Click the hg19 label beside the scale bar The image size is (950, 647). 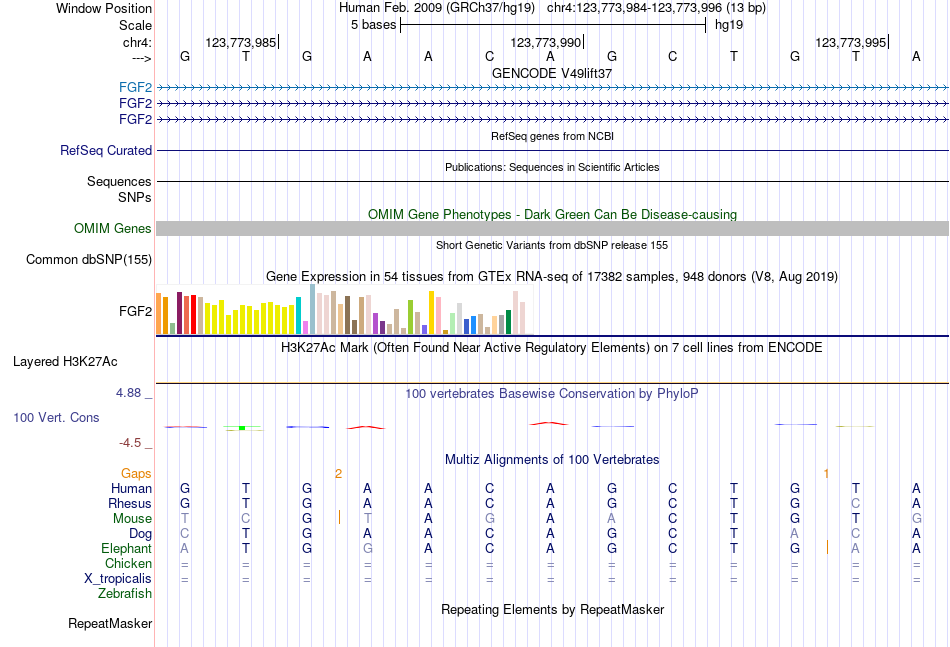729,25
